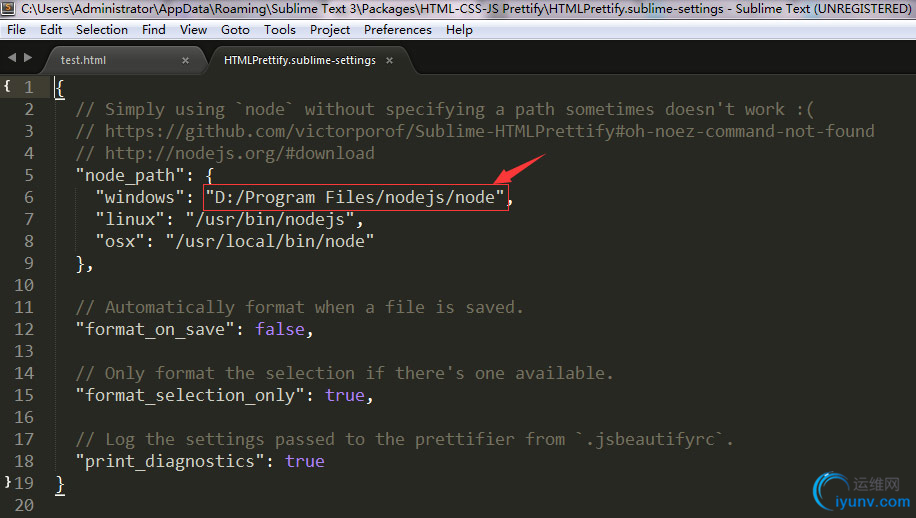Open the Selection menu

102,30
